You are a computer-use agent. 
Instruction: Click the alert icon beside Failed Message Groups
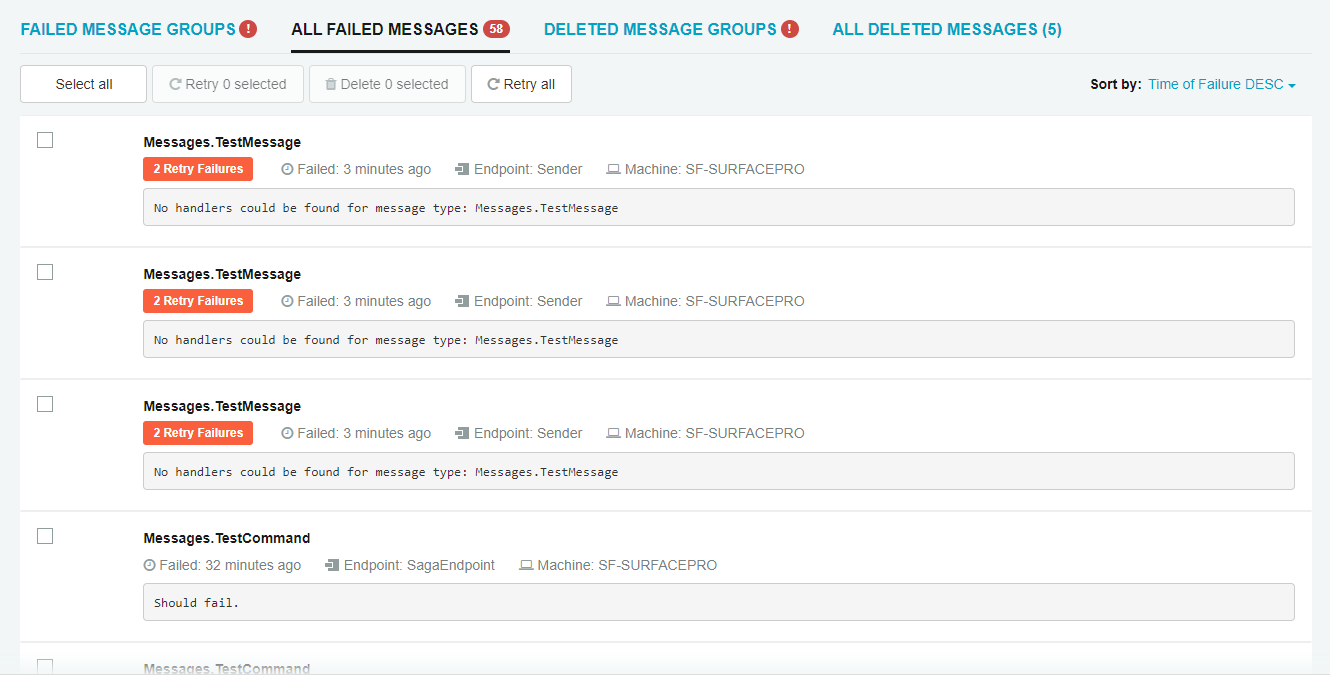coord(248,29)
